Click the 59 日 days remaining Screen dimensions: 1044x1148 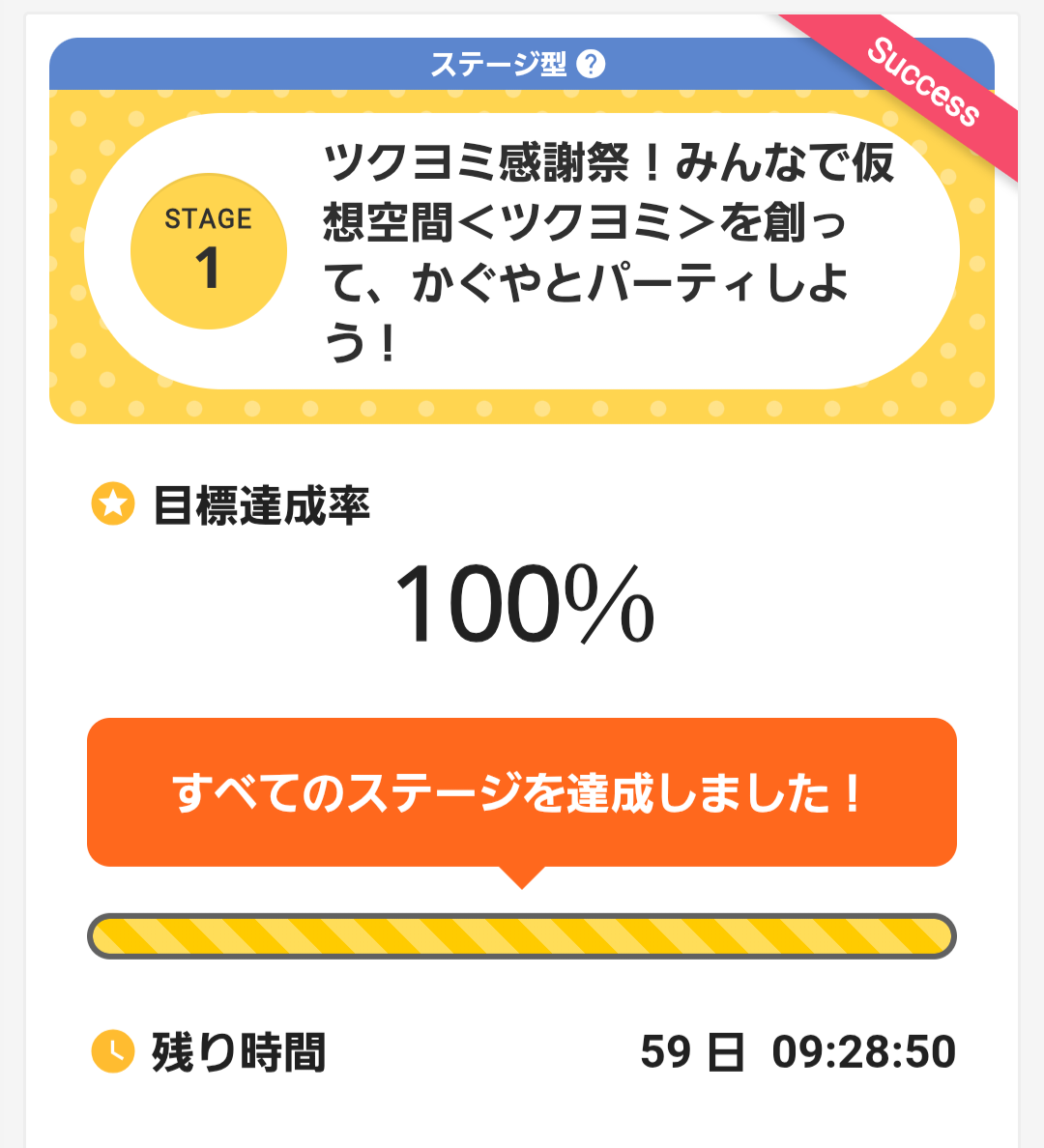pyautogui.click(x=692, y=1052)
